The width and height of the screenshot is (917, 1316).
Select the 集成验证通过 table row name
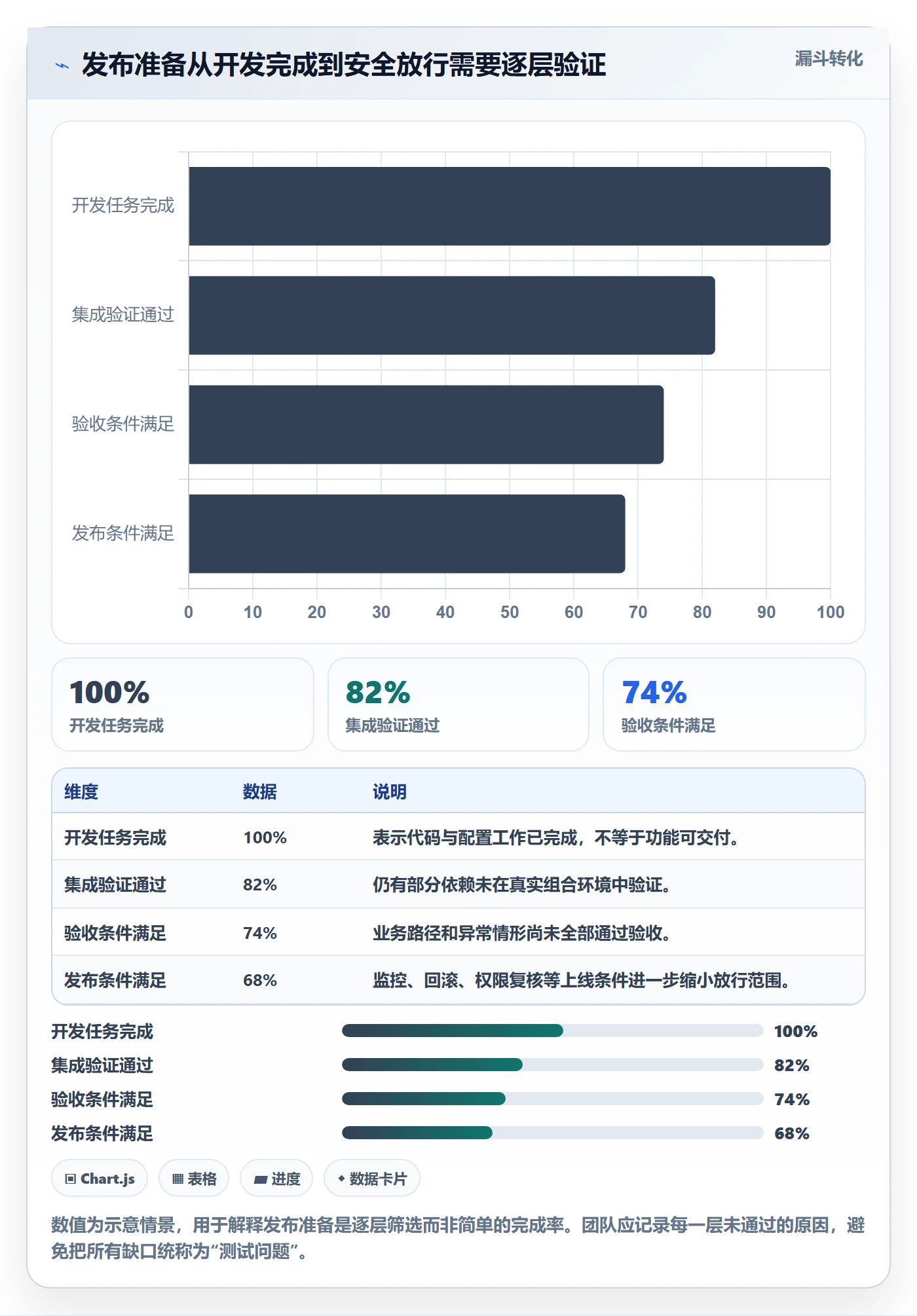pyautogui.click(x=115, y=885)
